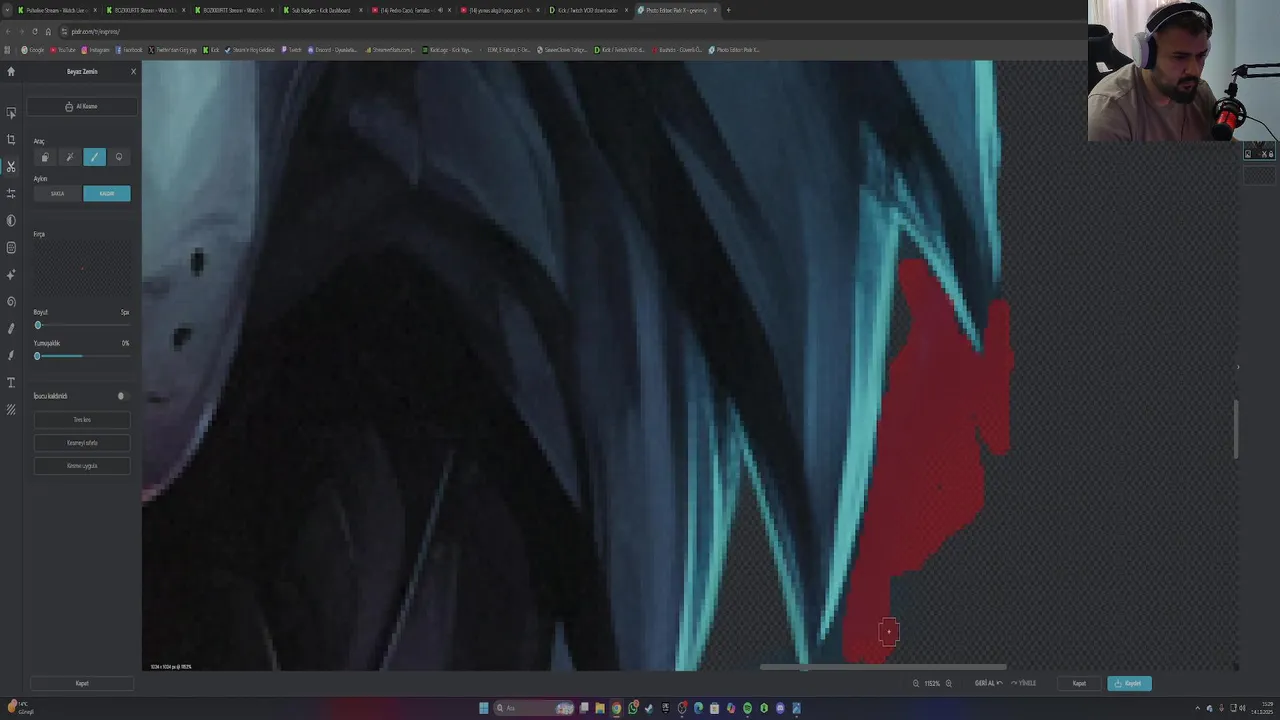Show hidden system tray icons
This screenshot has width=1280, height=720.
(1199, 708)
